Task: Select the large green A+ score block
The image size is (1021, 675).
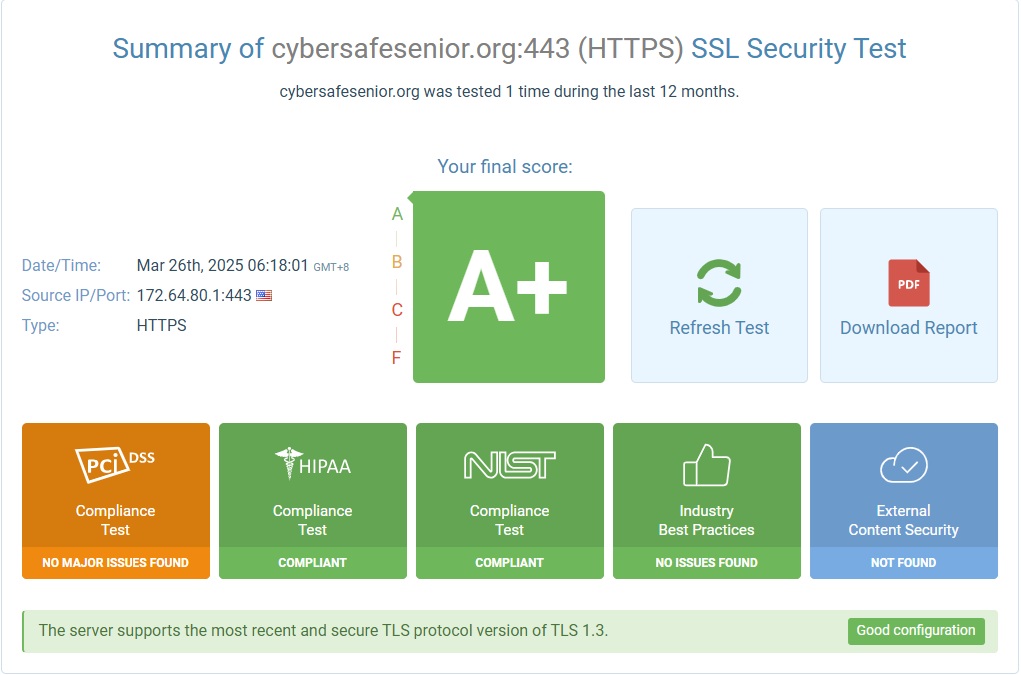Action: 508,286
